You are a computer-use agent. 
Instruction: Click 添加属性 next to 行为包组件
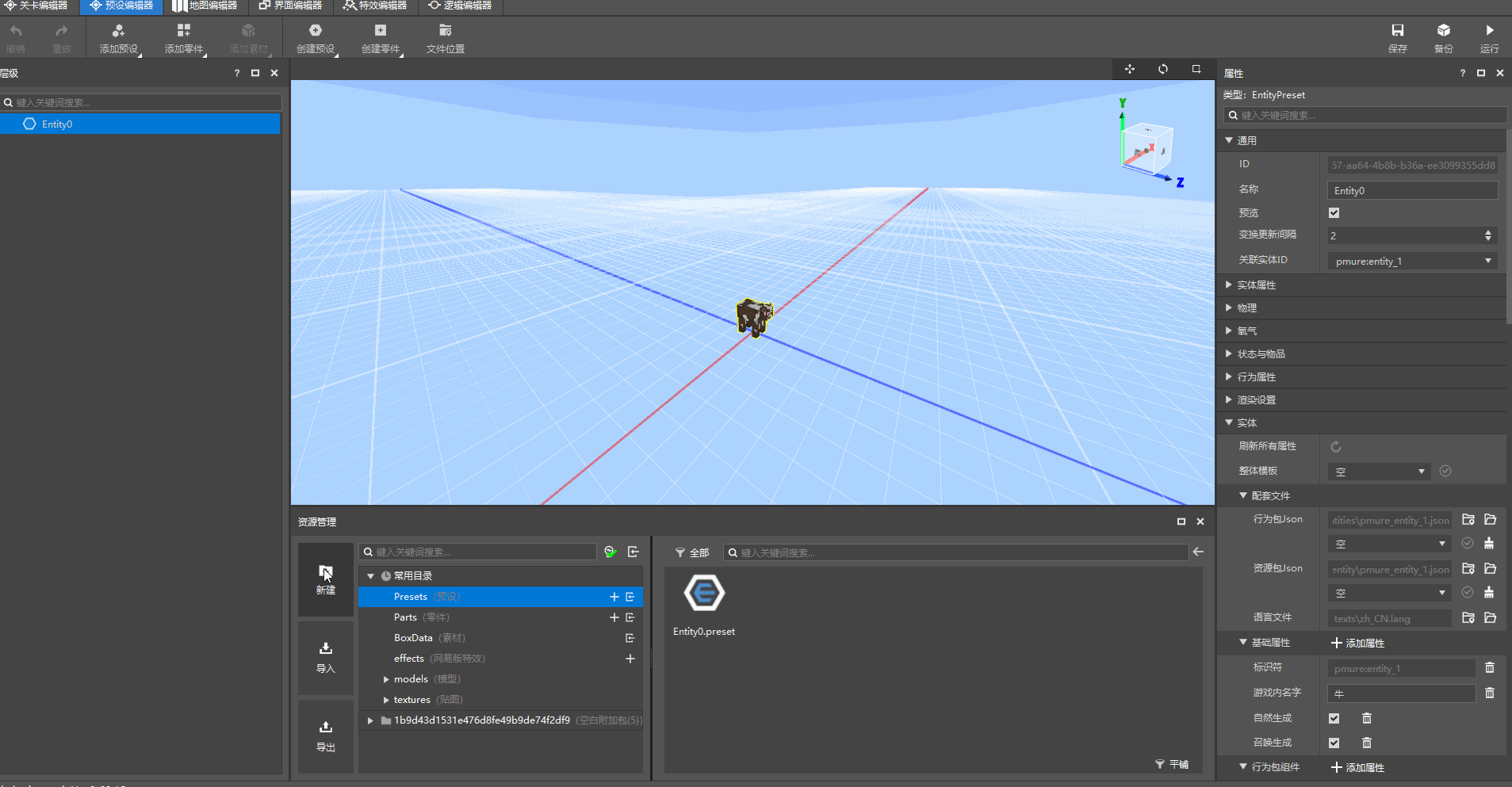[1357, 767]
